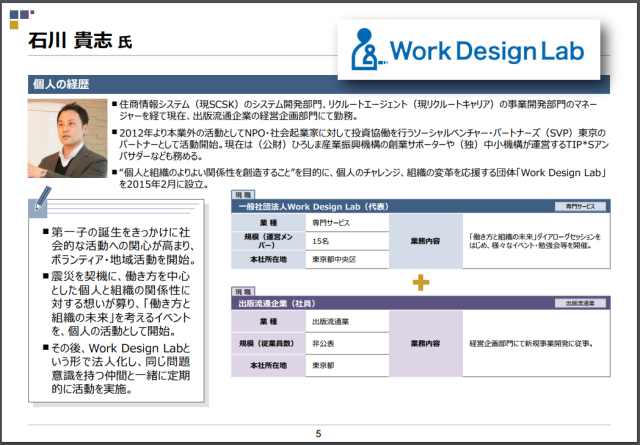Screen dimensions: 640x445
Task: Click the page number 5
Action: click(x=319, y=434)
